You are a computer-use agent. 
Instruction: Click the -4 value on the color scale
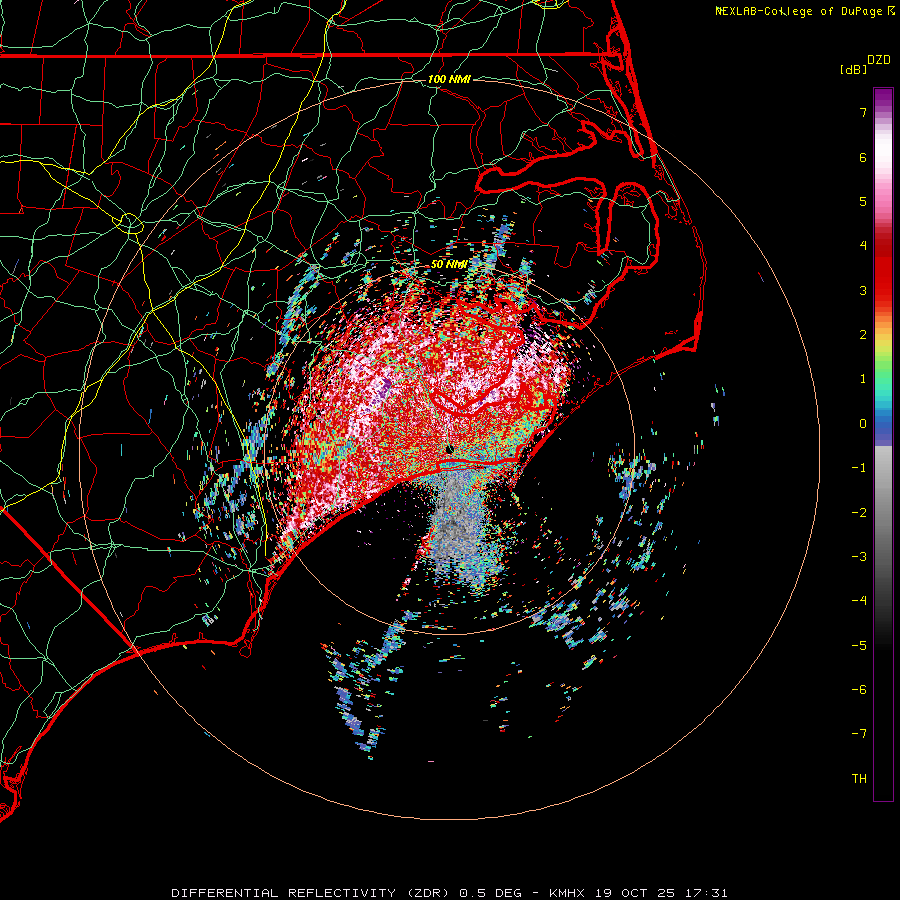click(x=859, y=601)
